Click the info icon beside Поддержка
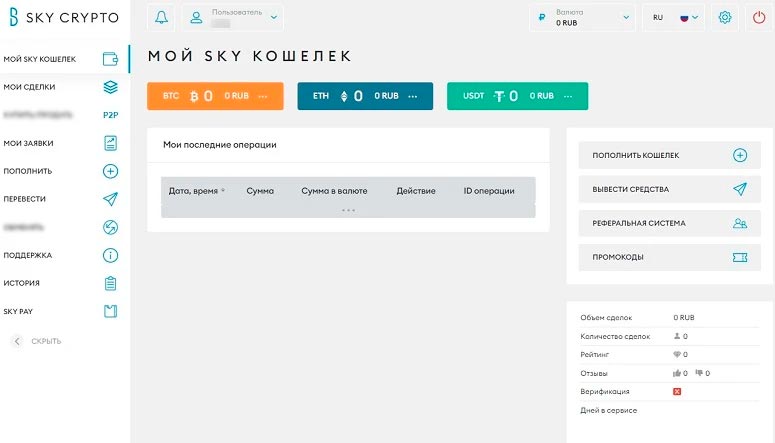The width and height of the screenshot is (775, 443). pos(111,255)
